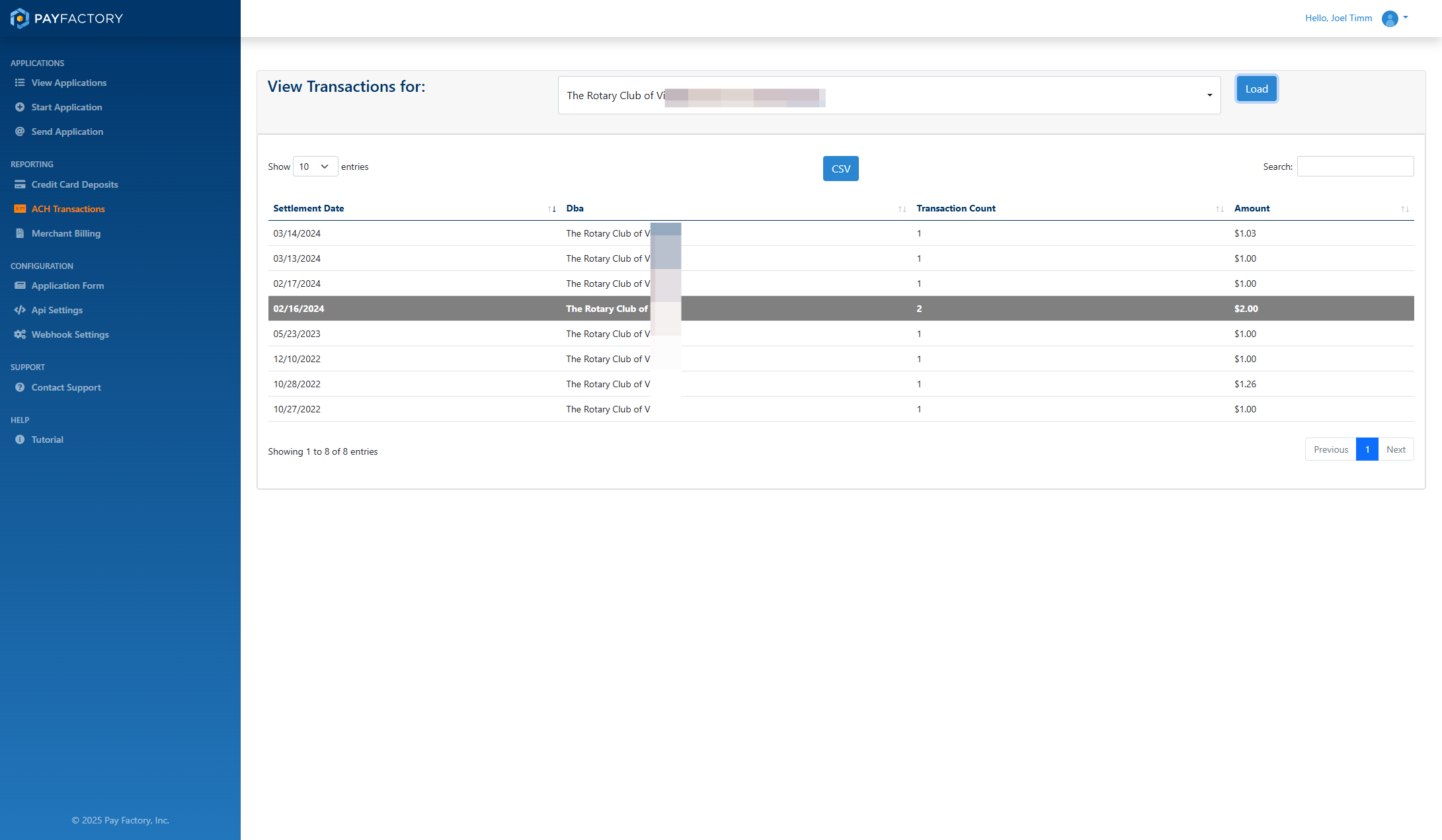Open Webhook Settings page
This screenshot has height=840, width=1442.
[70, 334]
